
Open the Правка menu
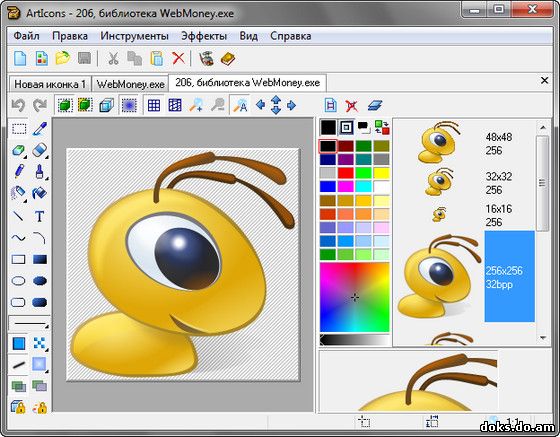[70, 36]
